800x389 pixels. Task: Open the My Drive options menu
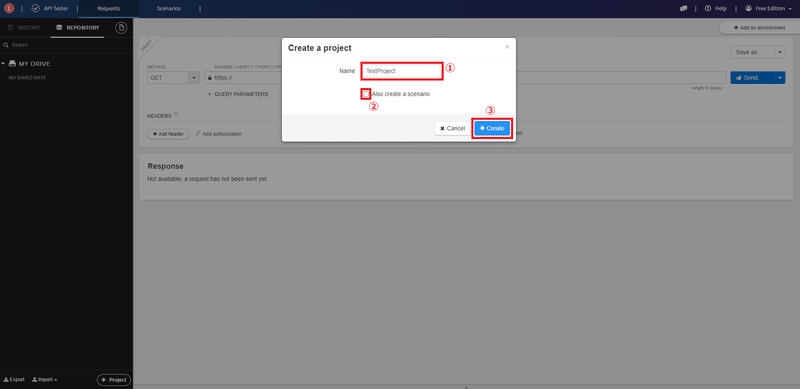(x=124, y=64)
